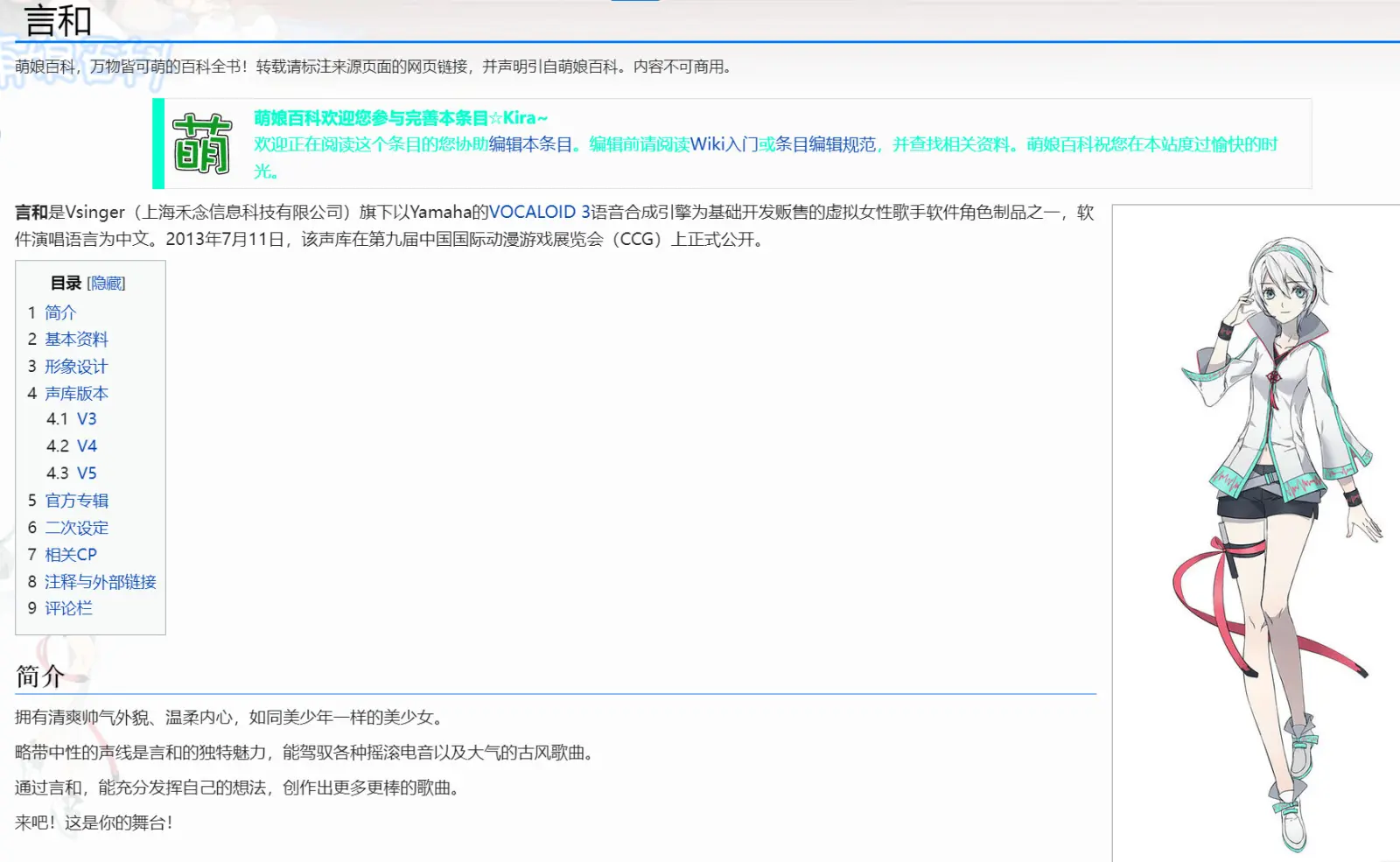Click the 萌娘百科欢迎您参与完善本条目 banner heading
This screenshot has height=862, width=1400.
[401, 118]
